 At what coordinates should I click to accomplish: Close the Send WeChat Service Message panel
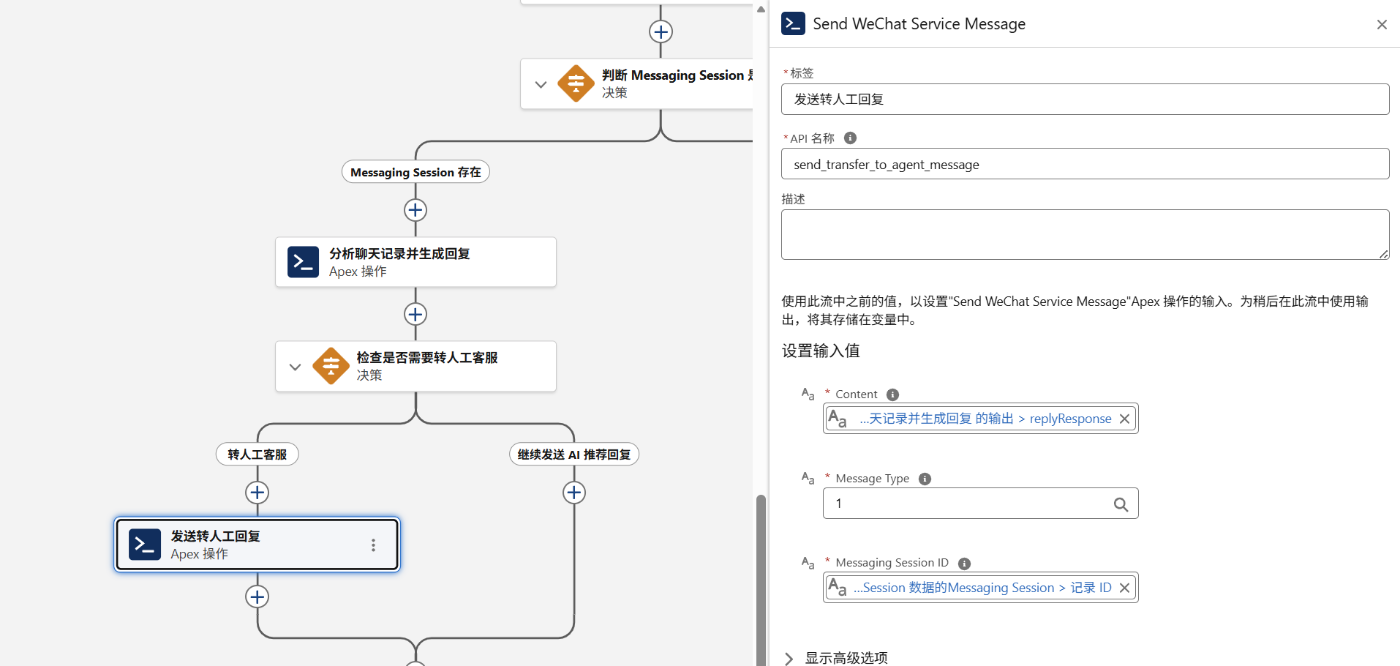1381,24
